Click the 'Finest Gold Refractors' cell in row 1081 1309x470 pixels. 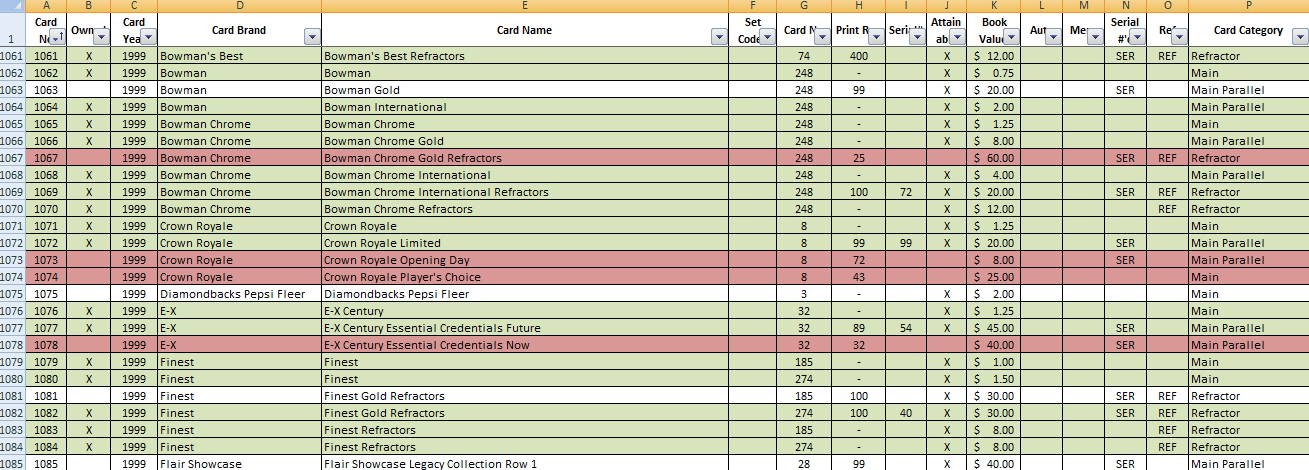click(525, 396)
